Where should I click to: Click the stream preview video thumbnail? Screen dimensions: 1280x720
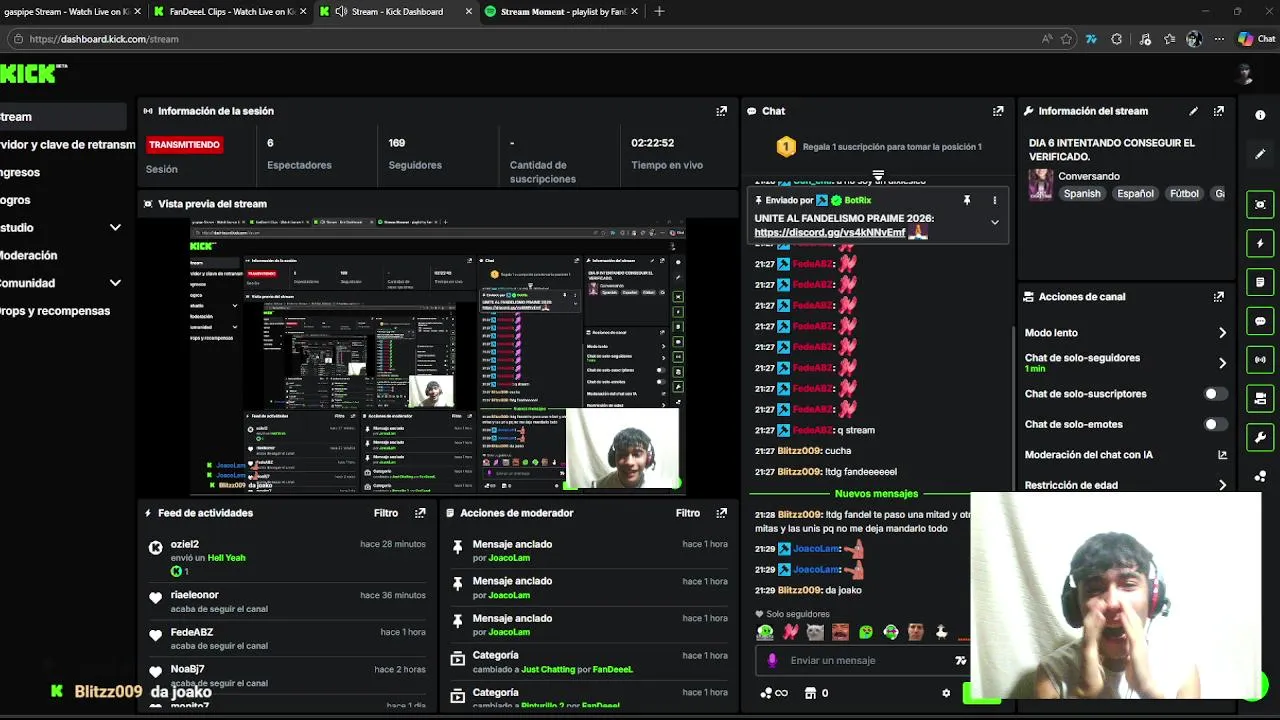click(437, 355)
